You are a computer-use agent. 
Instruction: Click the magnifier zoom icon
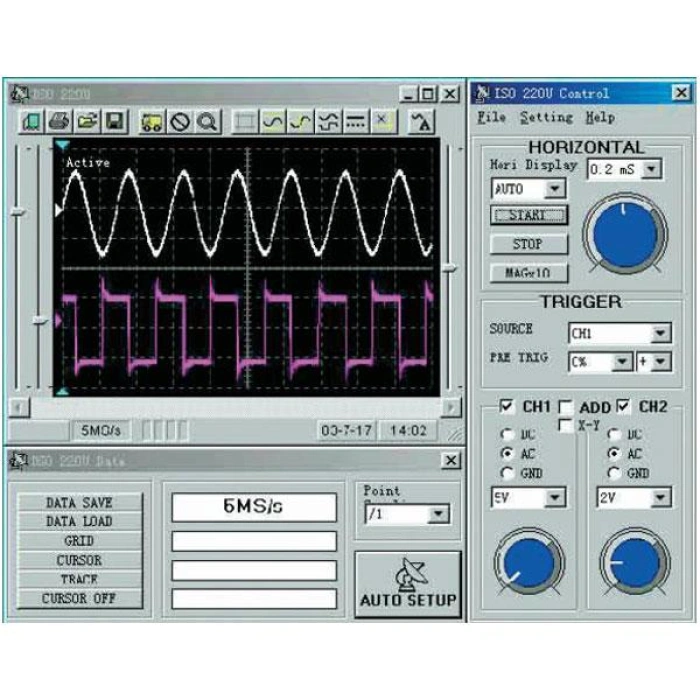(x=207, y=122)
